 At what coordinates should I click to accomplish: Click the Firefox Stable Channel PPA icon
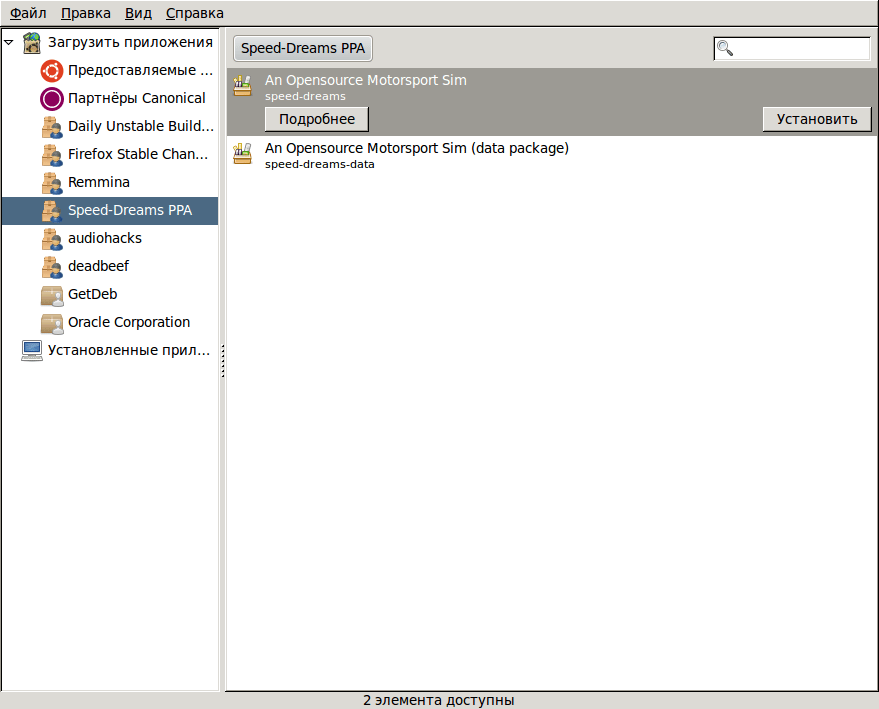tap(52, 155)
